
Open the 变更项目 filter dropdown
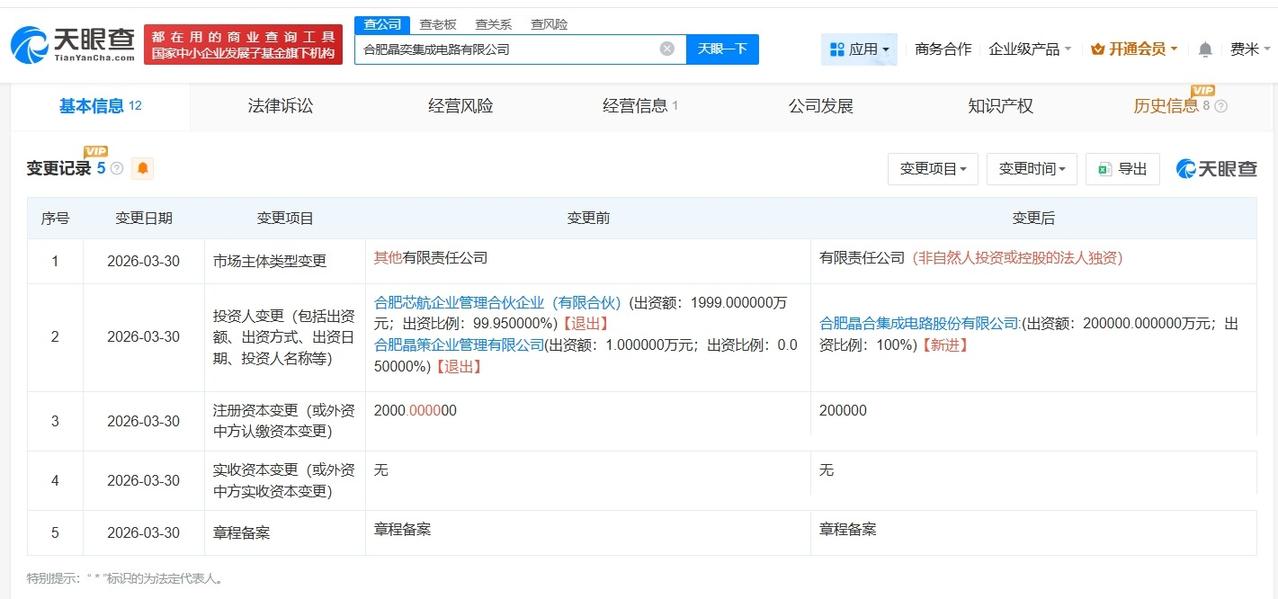pos(932,169)
